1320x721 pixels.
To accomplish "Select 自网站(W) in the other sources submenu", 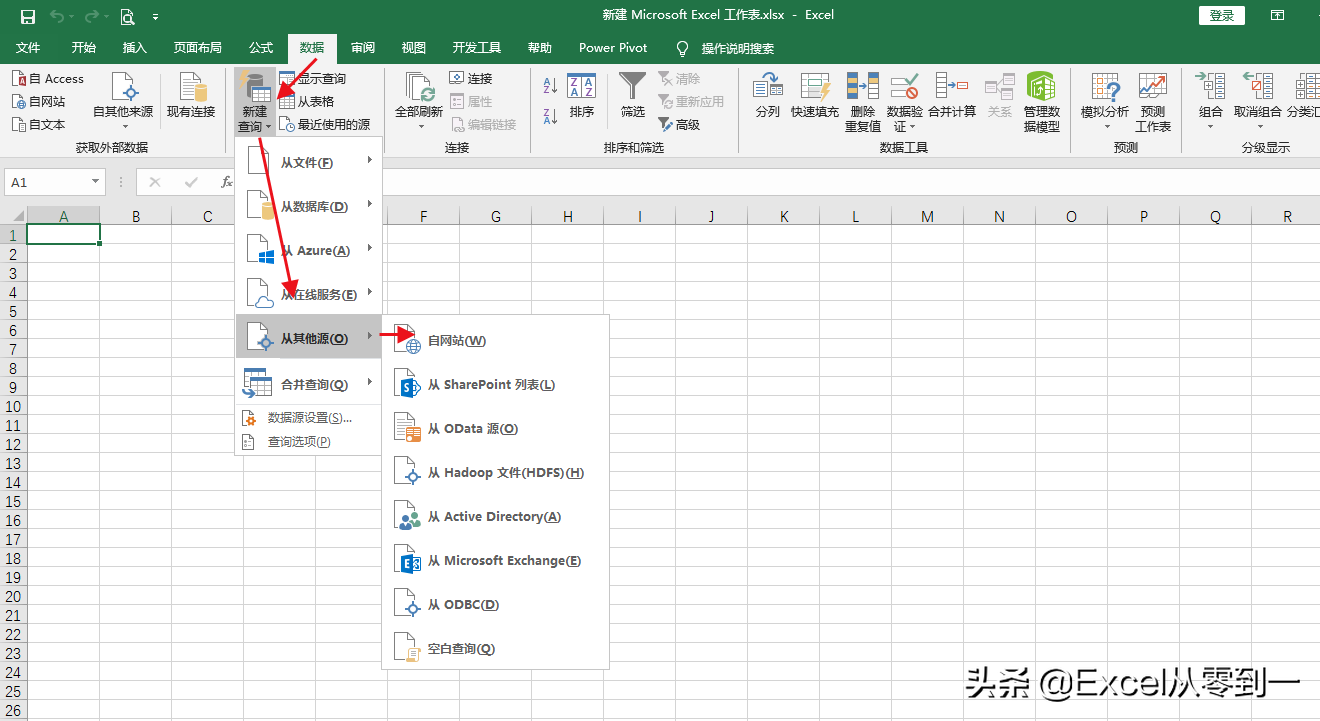I will point(496,341).
